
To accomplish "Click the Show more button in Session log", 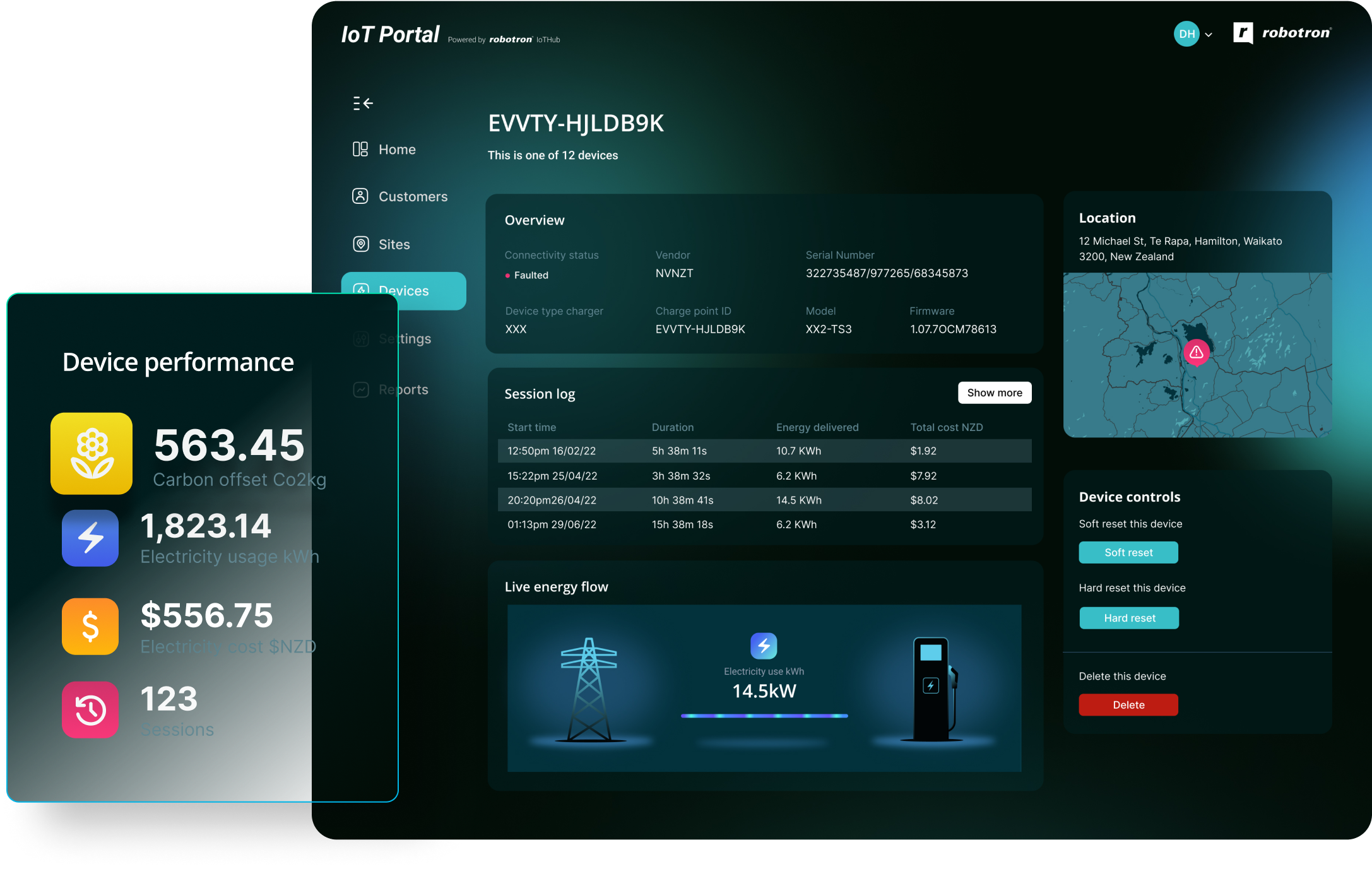I will (x=995, y=393).
